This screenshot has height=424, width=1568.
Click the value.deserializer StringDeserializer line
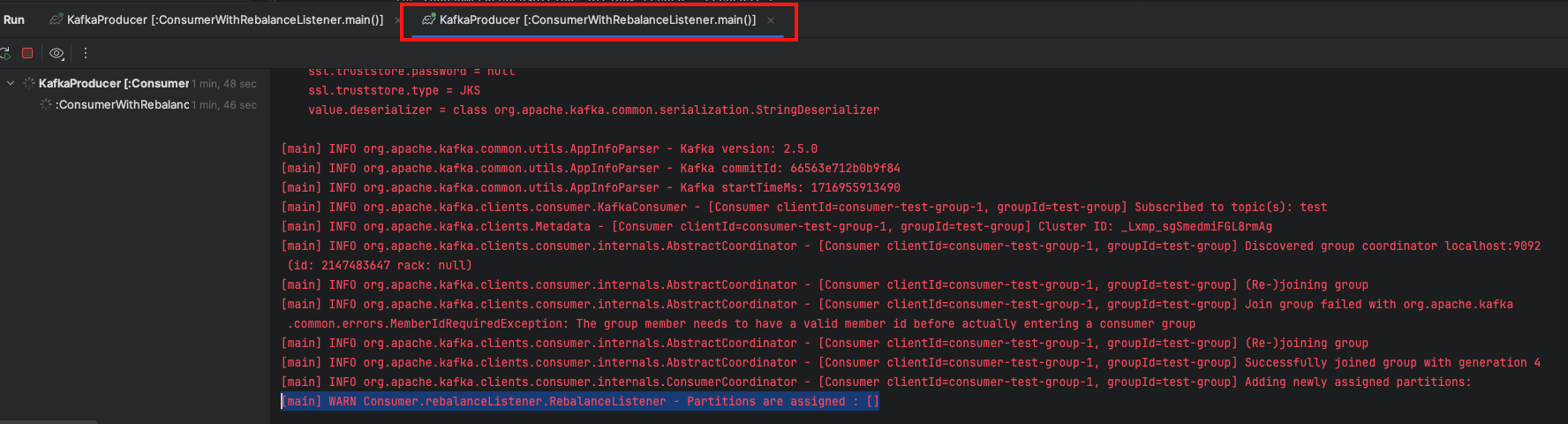(x=593, y=110)
